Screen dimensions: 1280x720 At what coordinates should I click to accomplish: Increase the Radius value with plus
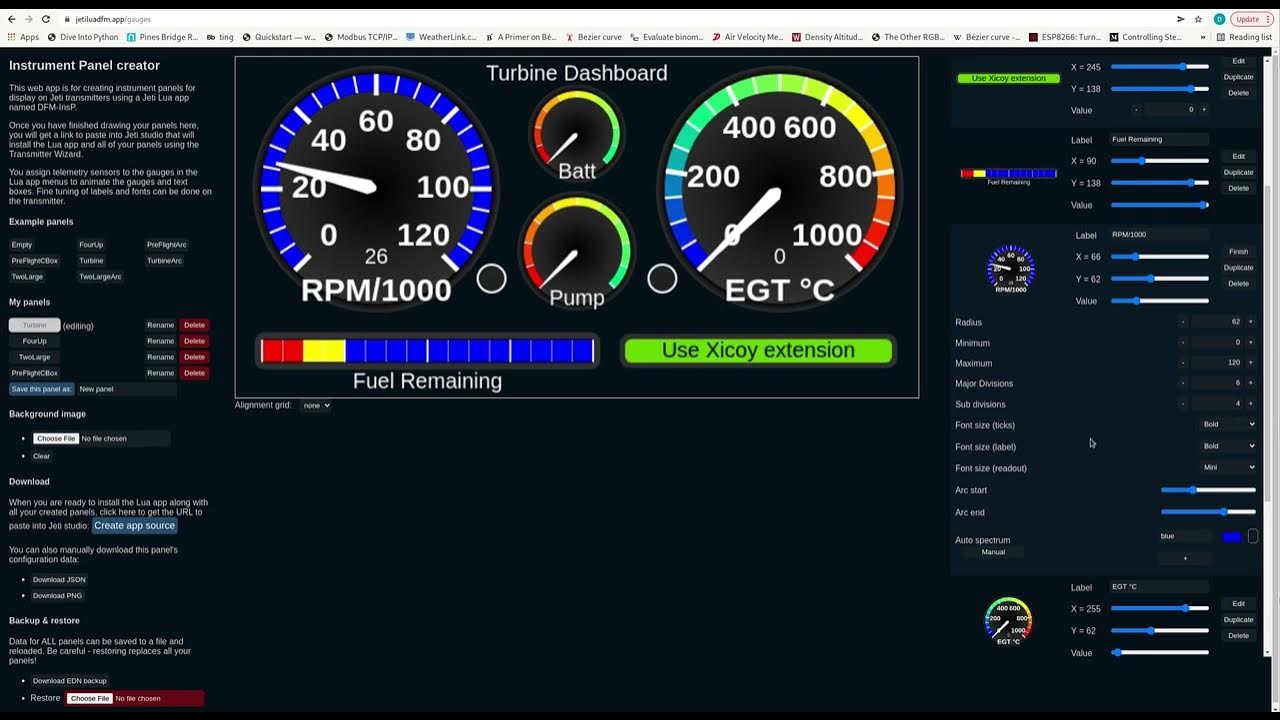click(x=1250, y=322)
